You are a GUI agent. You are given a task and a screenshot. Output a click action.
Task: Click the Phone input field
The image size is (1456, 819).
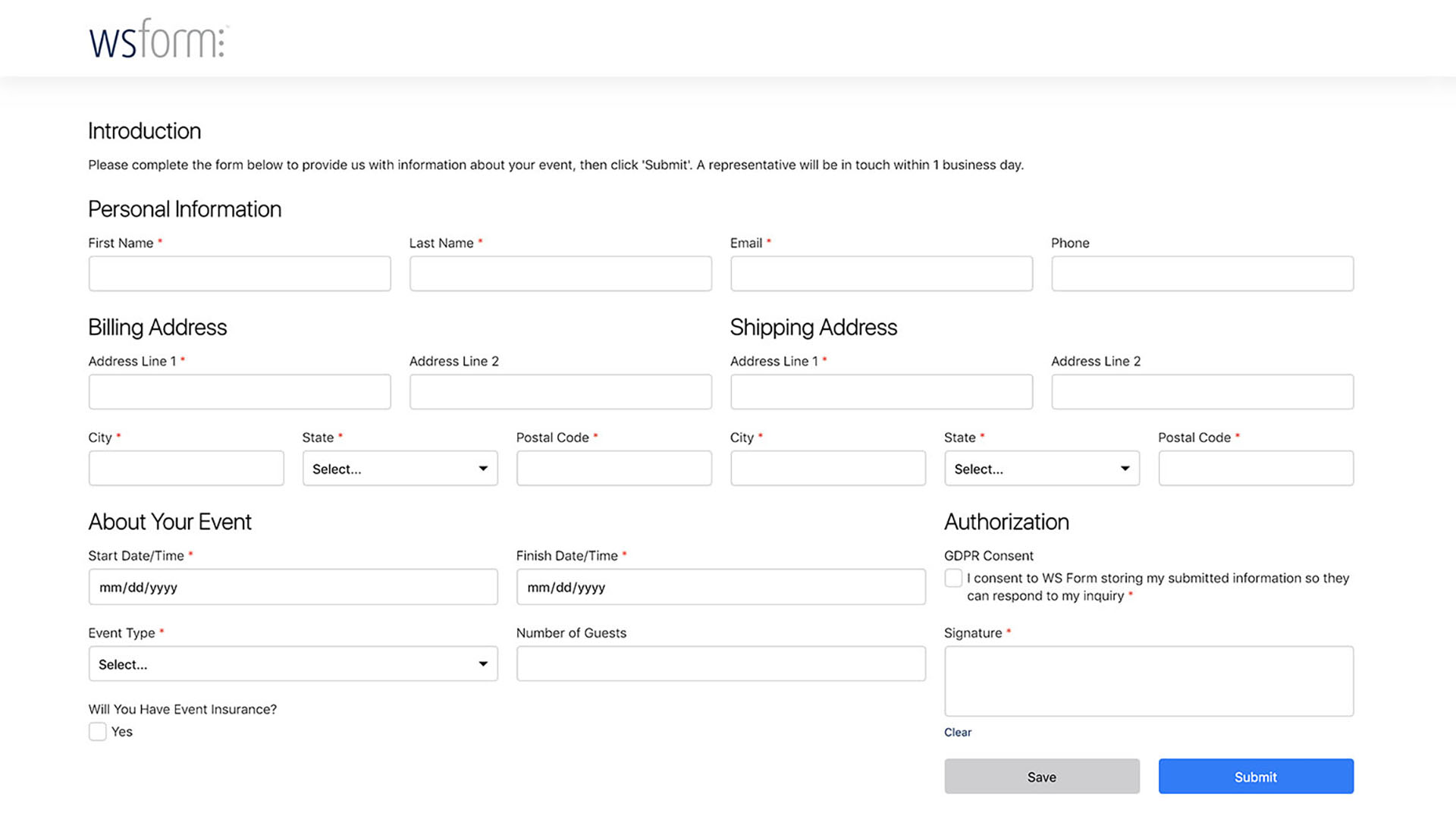coord(1202,274)
